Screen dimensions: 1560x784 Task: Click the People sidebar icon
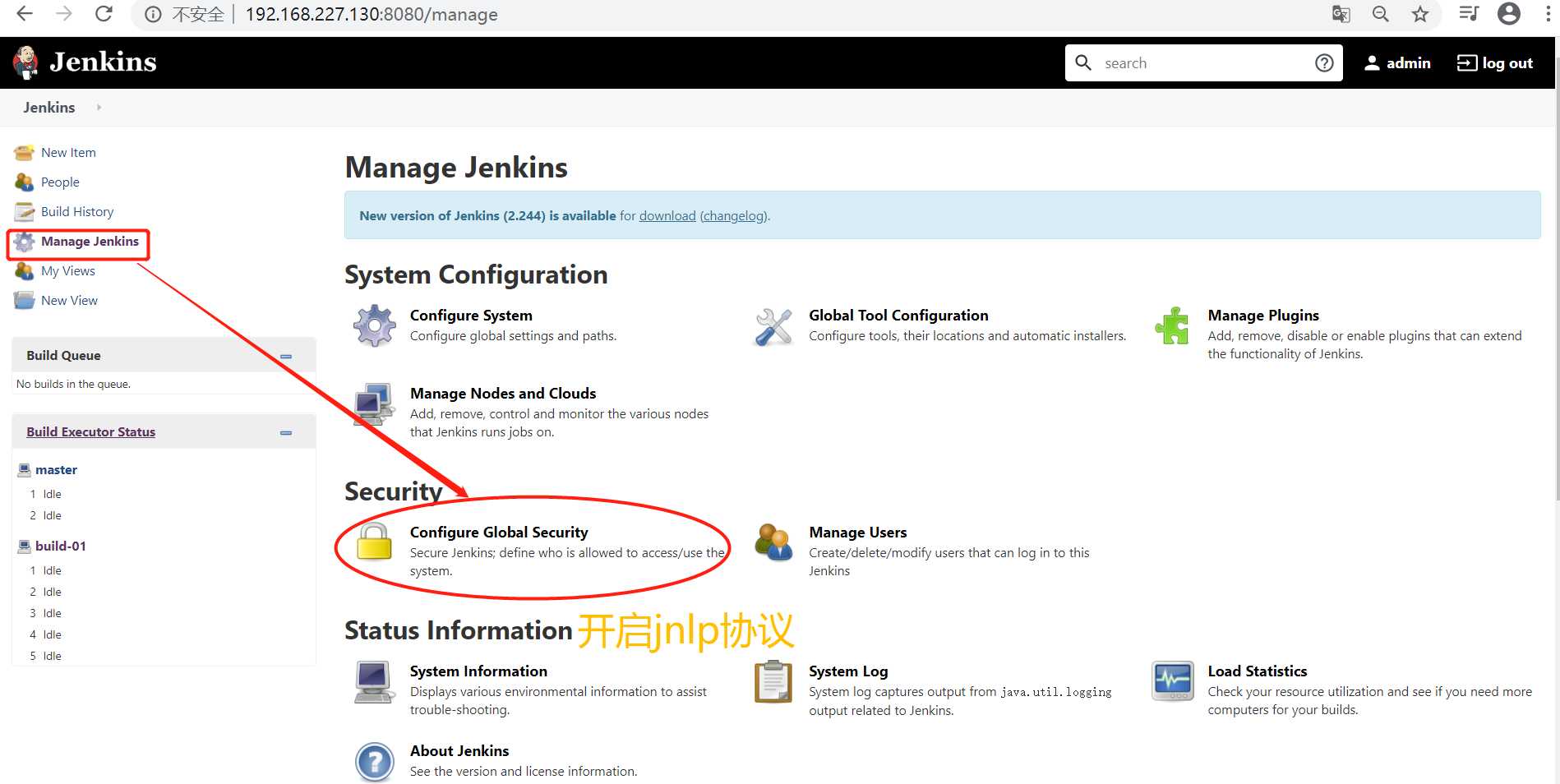(24, 182)
